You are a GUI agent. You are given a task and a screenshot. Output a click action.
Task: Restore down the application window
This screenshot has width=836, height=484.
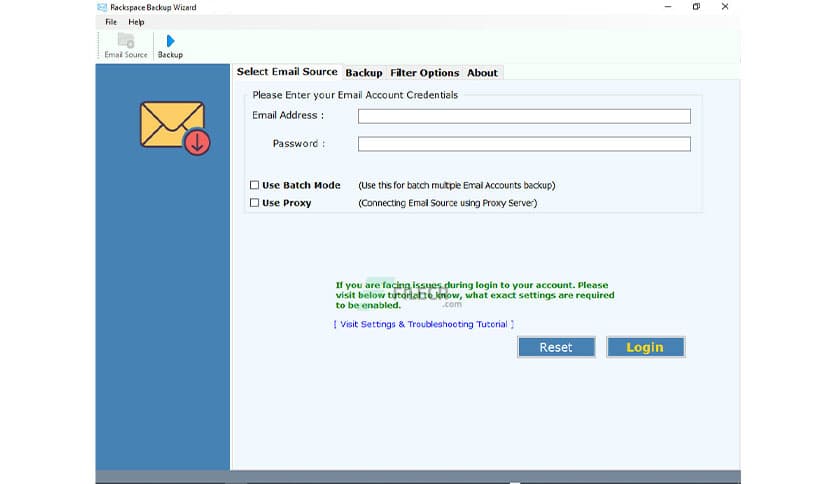pyautogui.click(x=696, y=7)
